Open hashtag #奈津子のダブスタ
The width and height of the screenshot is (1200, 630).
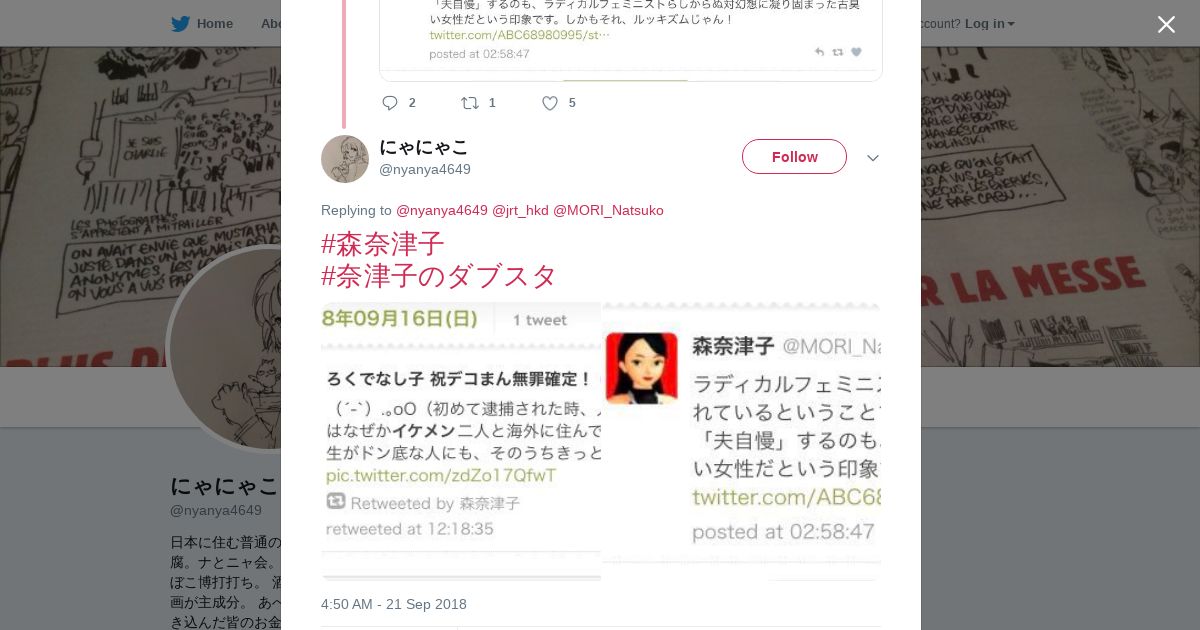pos(439,276)
